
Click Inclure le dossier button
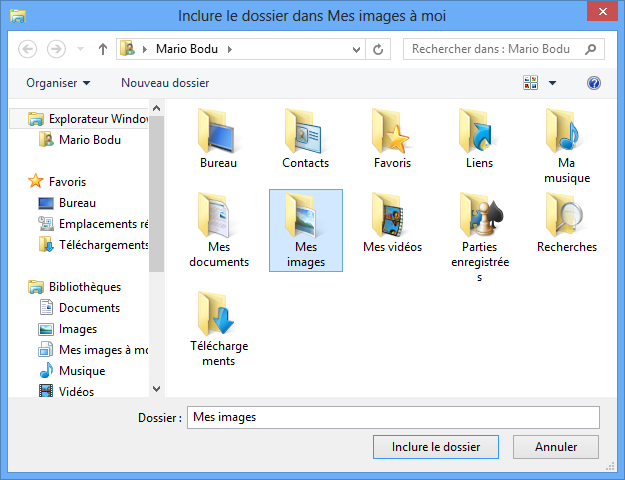tap(436, 447)
